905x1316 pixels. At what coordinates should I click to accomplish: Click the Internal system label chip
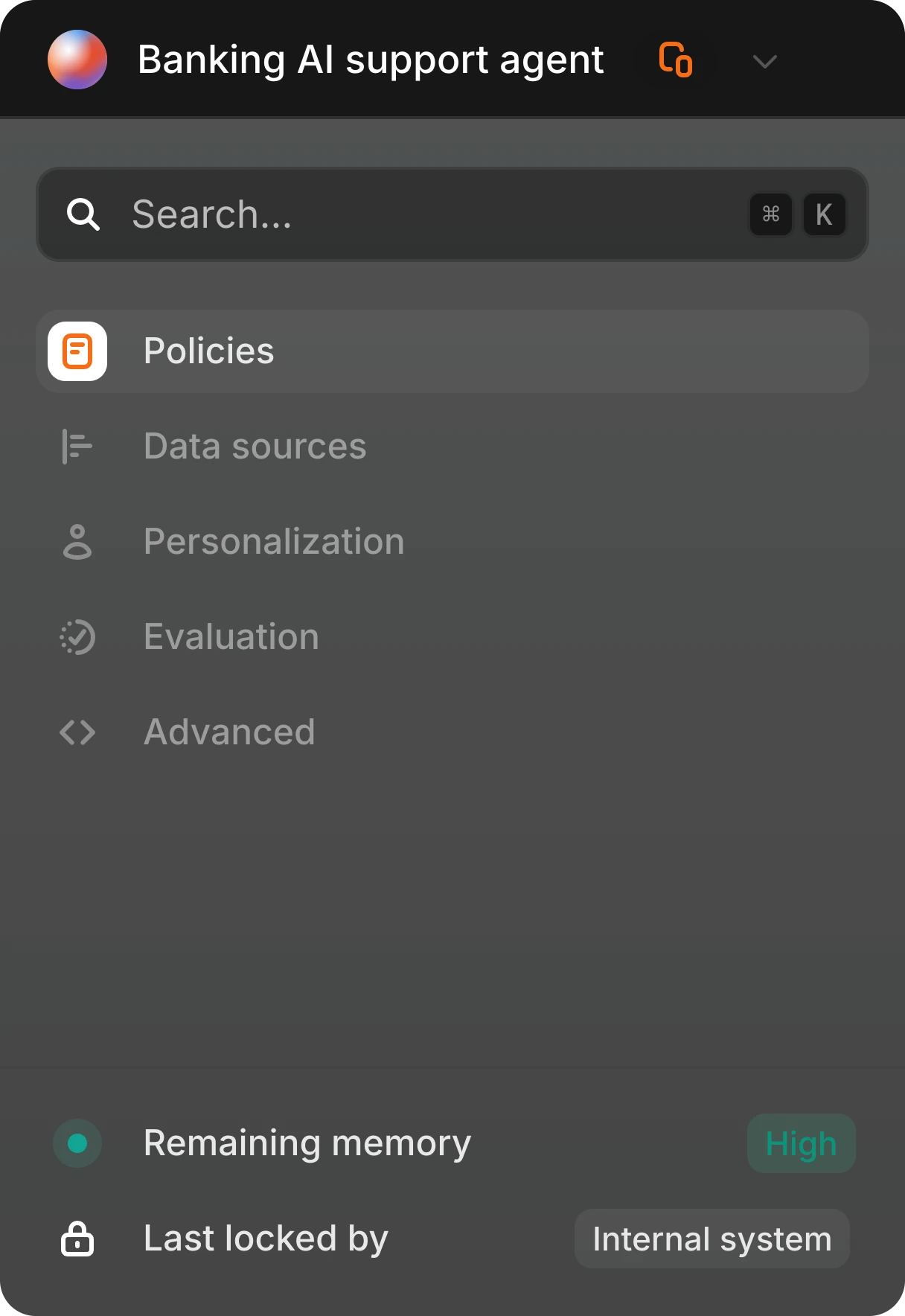[712, 1239]
